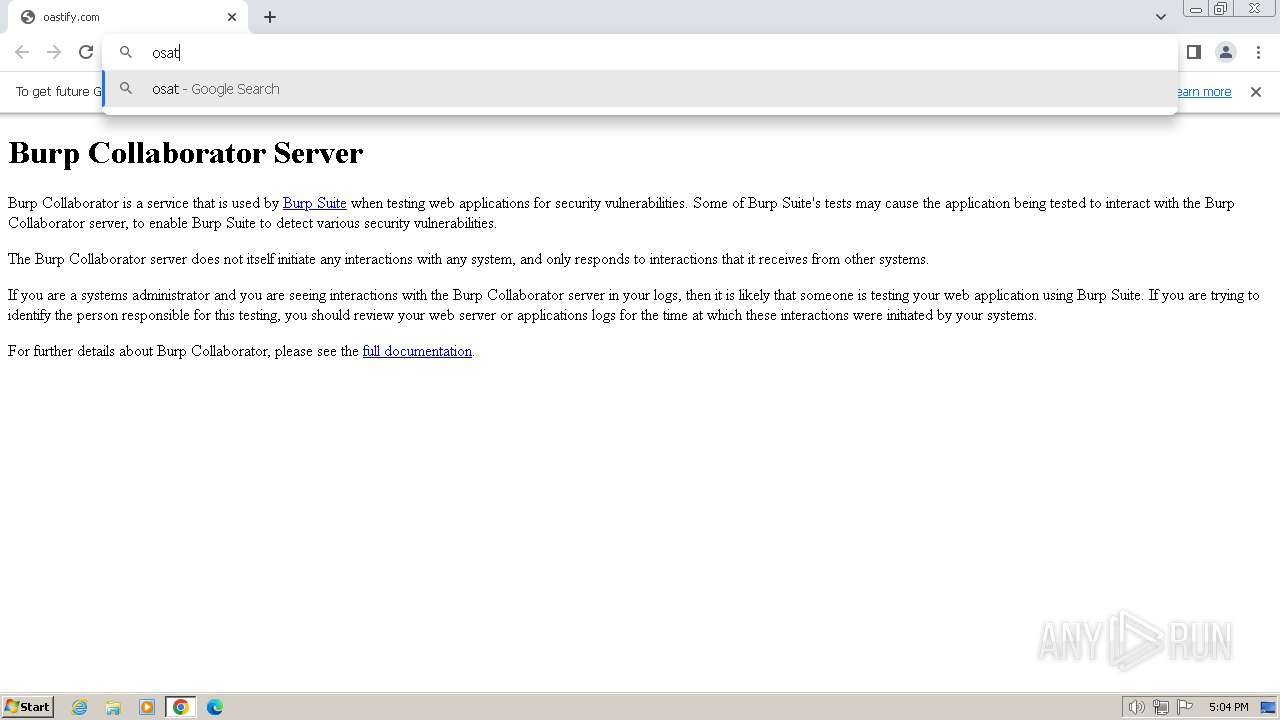Click the show desktop button
Image resolution: width=1280 pixels, height=720 pixels.
1268,707
